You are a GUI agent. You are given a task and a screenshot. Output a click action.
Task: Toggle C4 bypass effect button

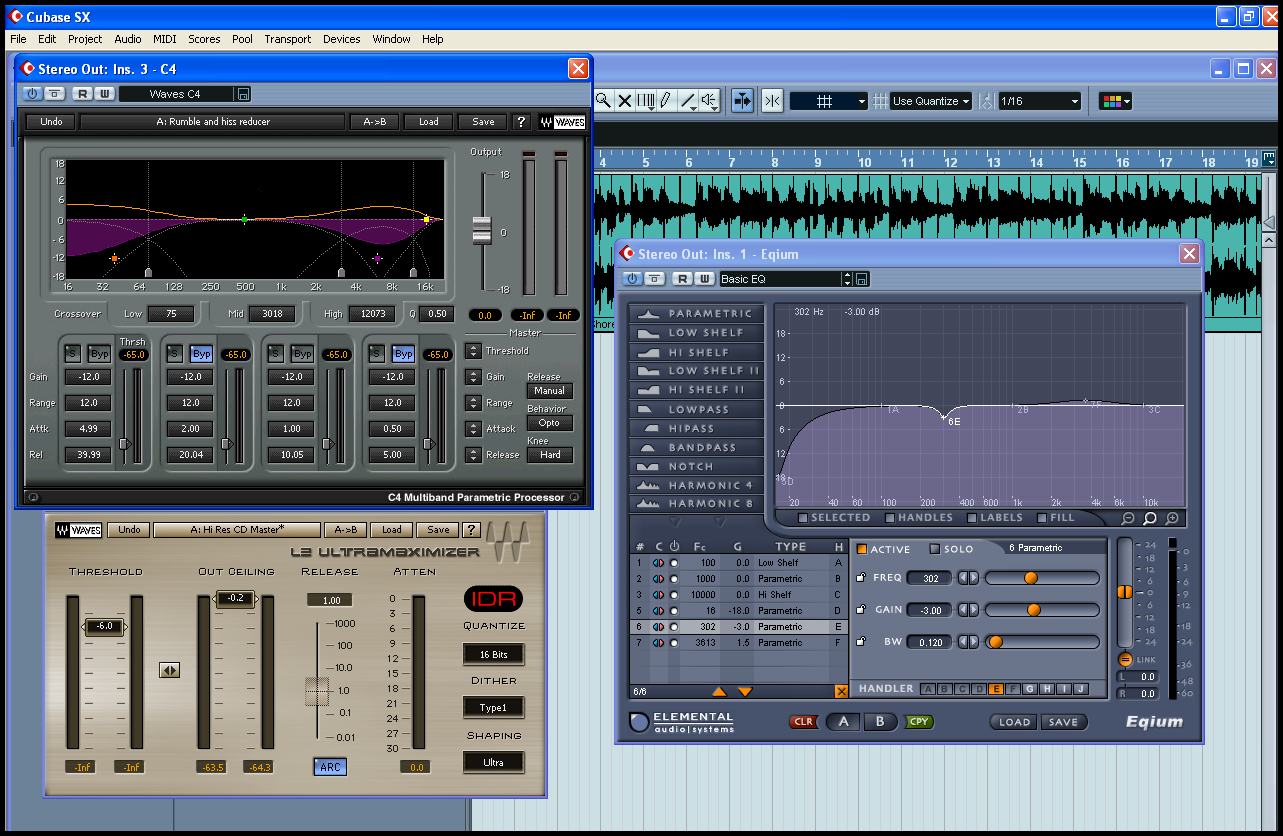tap(55, 94)
